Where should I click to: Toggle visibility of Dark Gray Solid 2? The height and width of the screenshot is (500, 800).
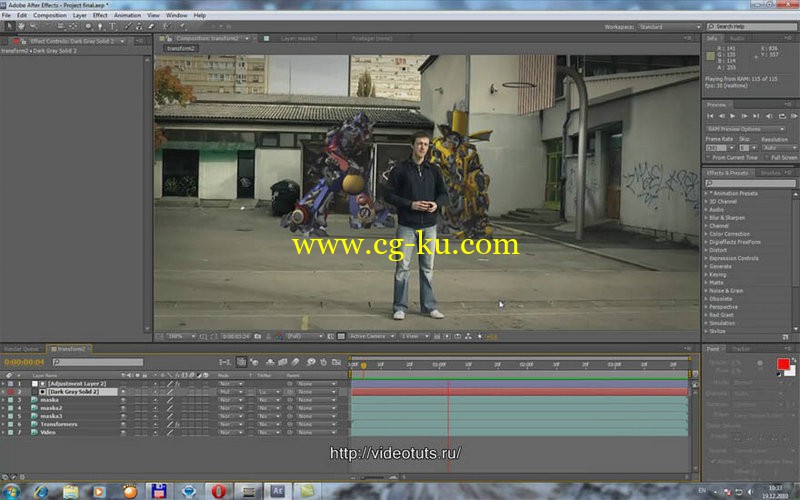pos(123,392)
